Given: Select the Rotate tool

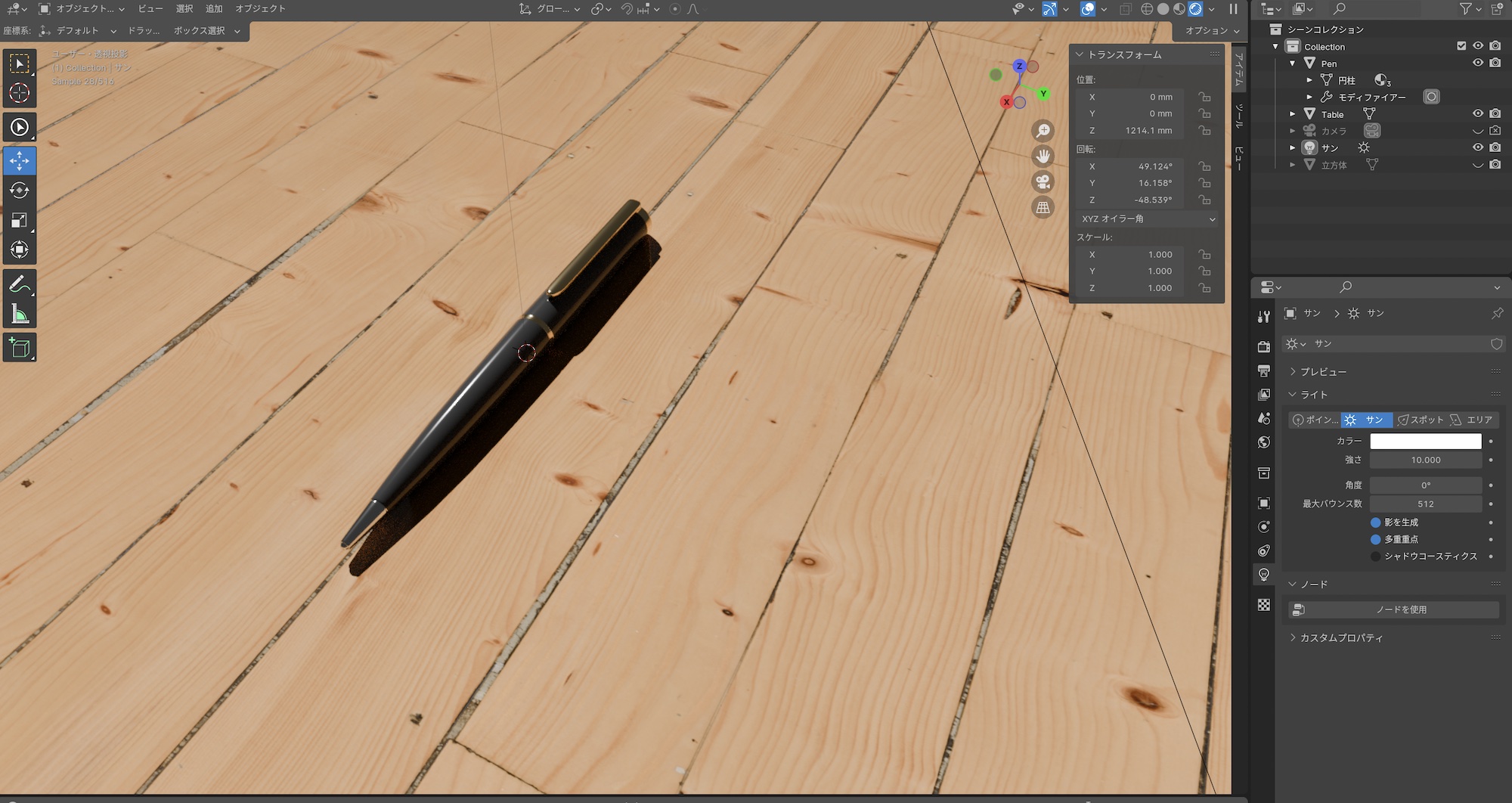Looking at the screenshot, I should pyautogui.click(x=20, y=191).
